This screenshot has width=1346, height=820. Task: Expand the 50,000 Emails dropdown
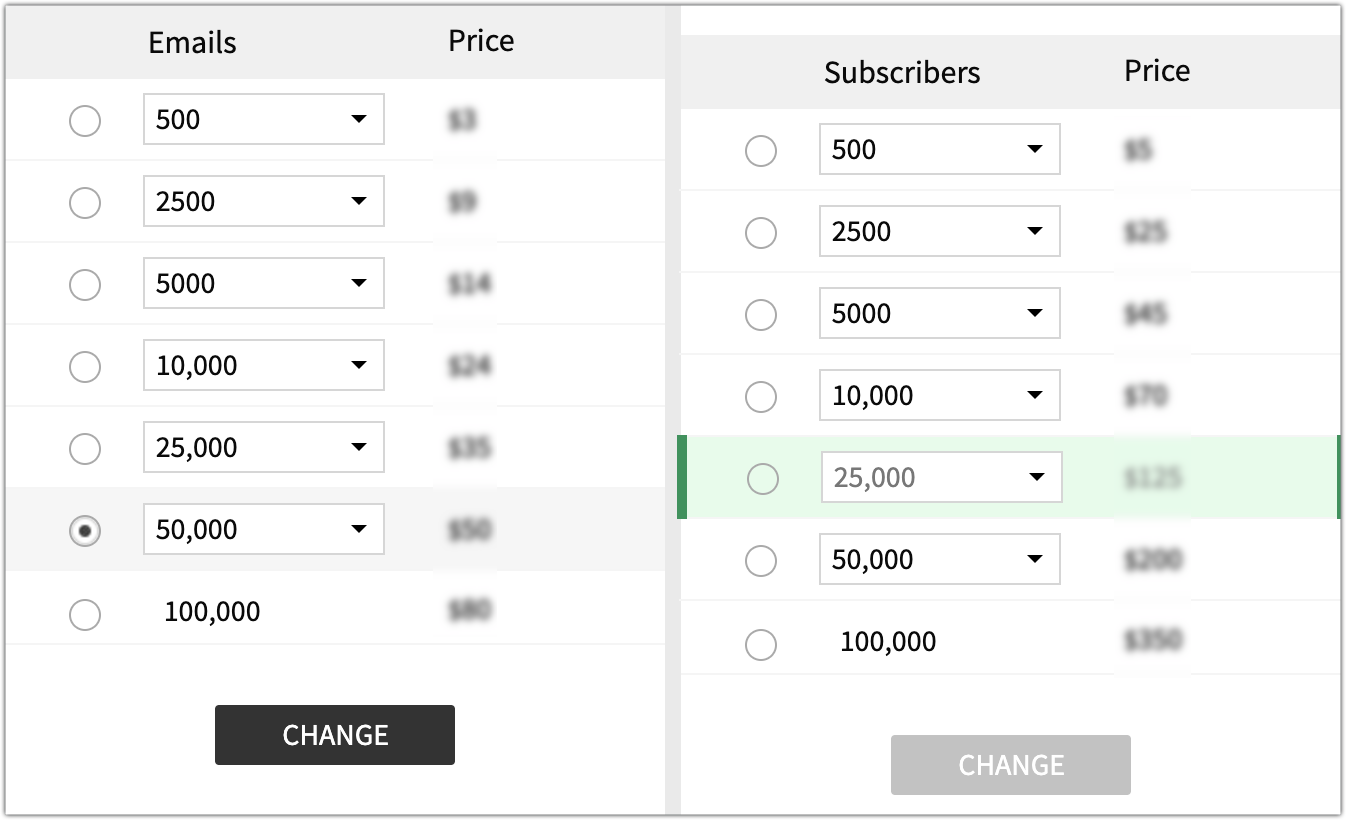(x=264, y=529)
